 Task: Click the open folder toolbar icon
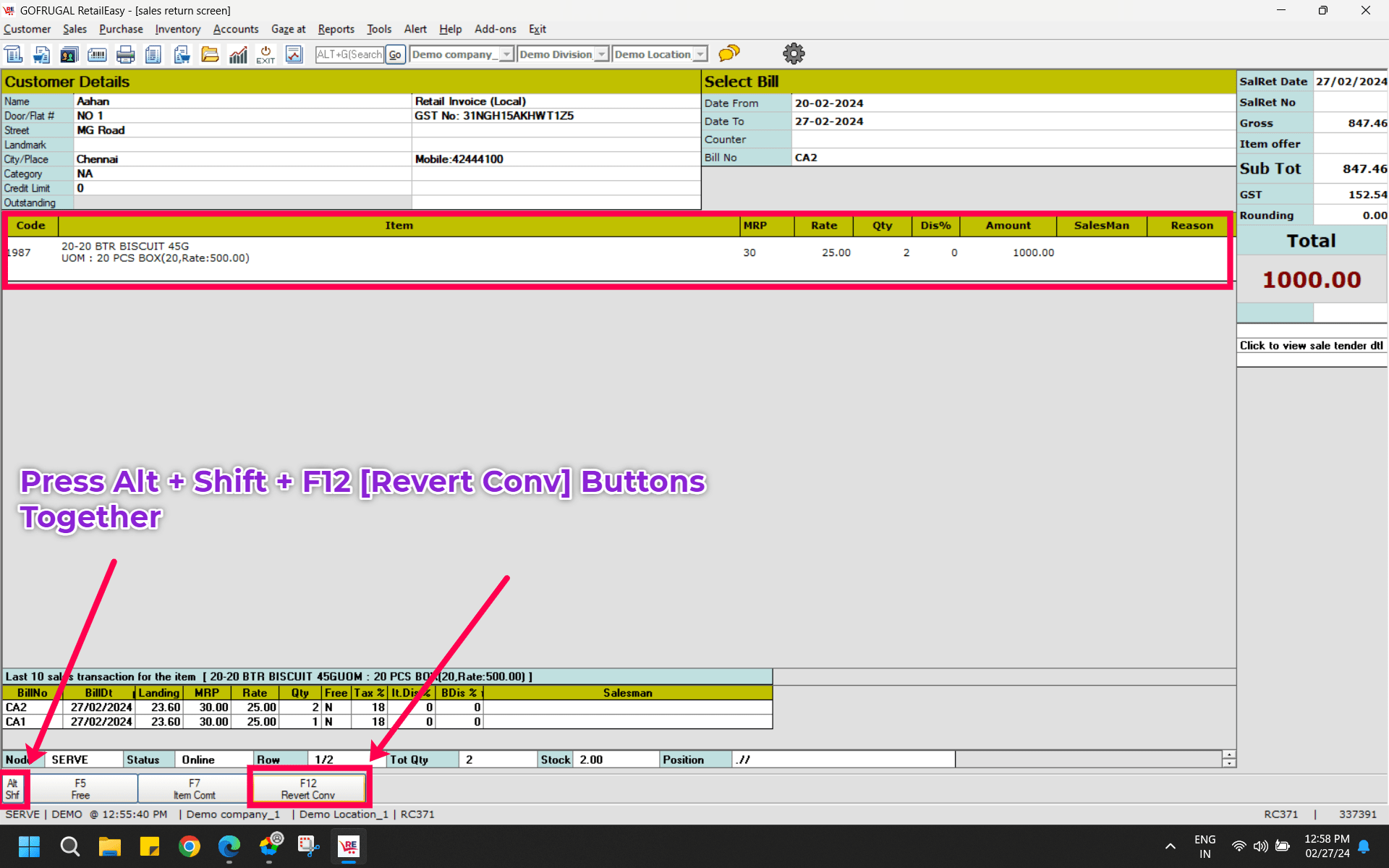210,54
